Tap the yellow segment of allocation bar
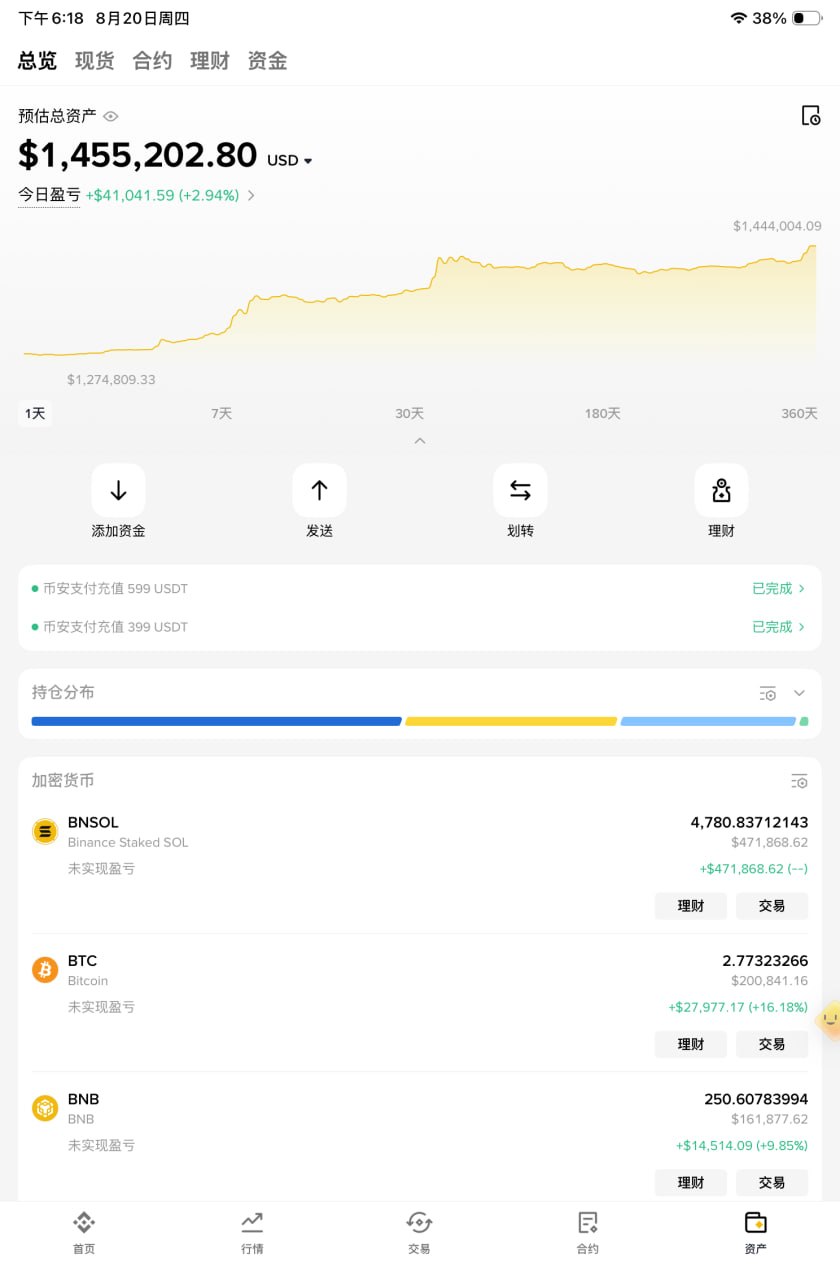 coord(511,721)
